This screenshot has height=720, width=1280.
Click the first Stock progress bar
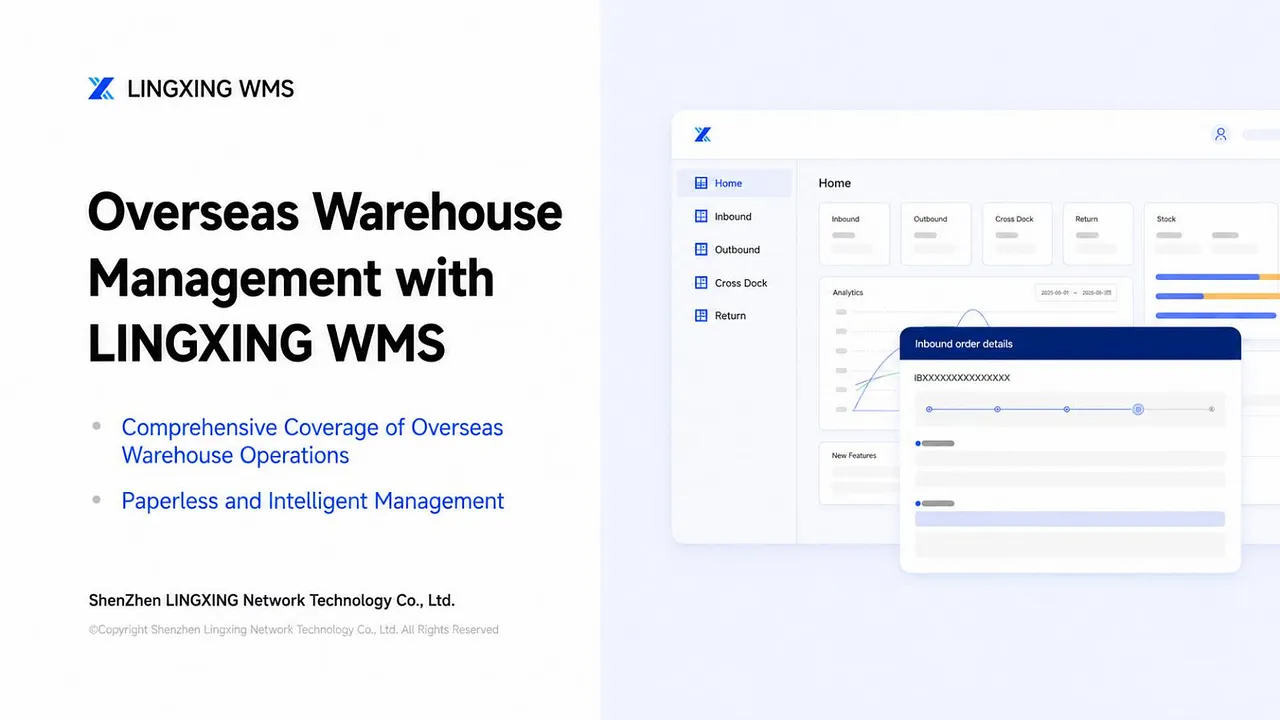click(x=1217, y=277)
